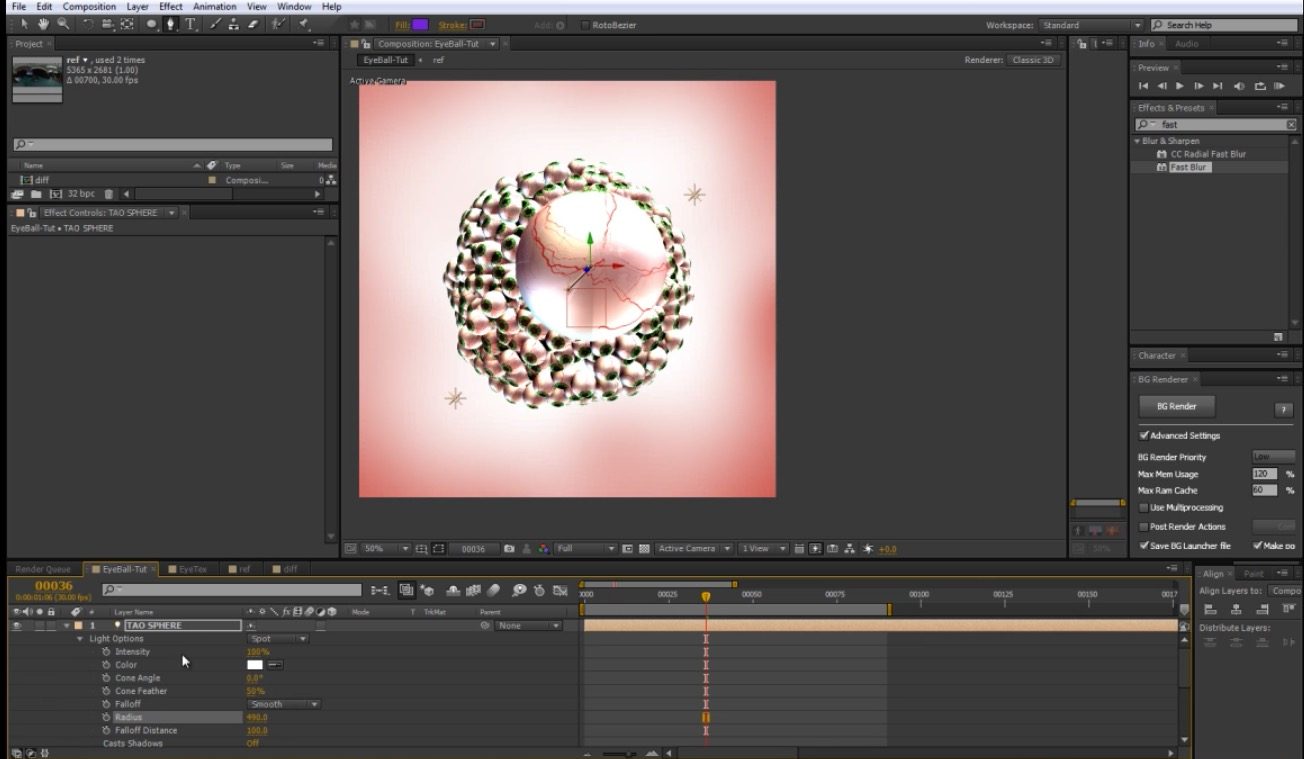This screenshot has height=759, width=1304.
Task: Click the reset exposure icon in viewer
Action: click(x=867, y=549)
